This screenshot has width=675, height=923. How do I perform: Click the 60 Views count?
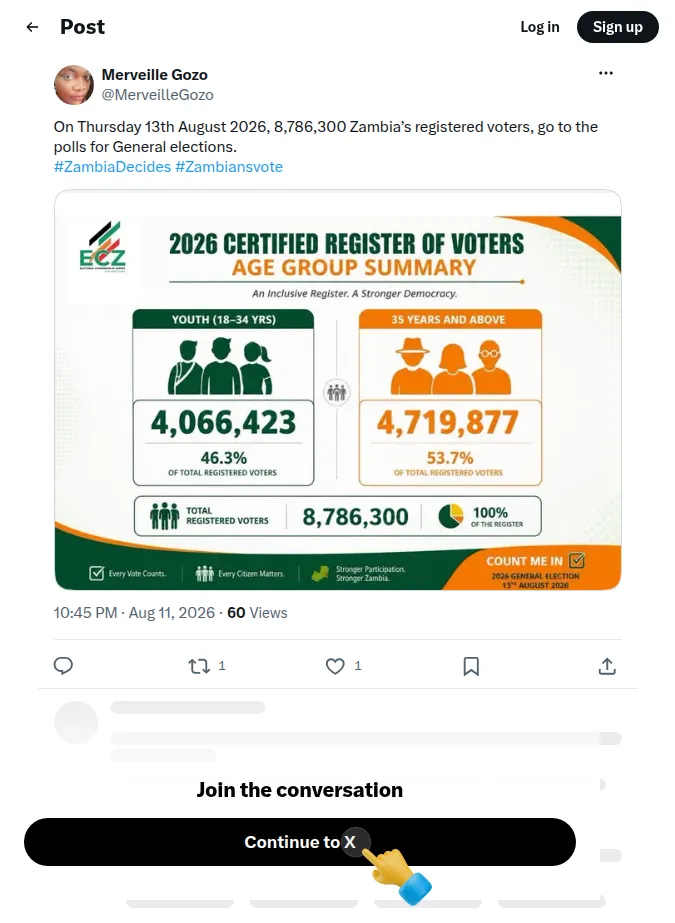coord(257,613)
